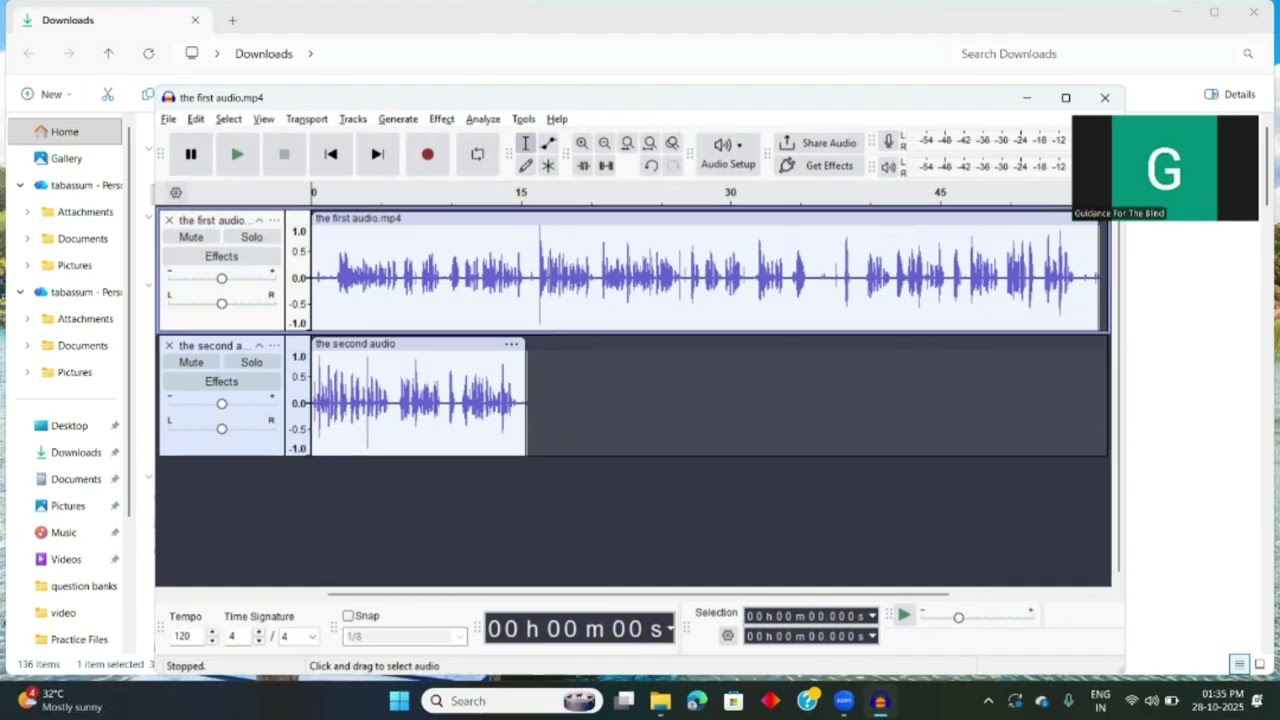Screen dimensions: 1280x720
Task: Mute the second audio track
Action: pyautogui.click(x=191, y=362)
